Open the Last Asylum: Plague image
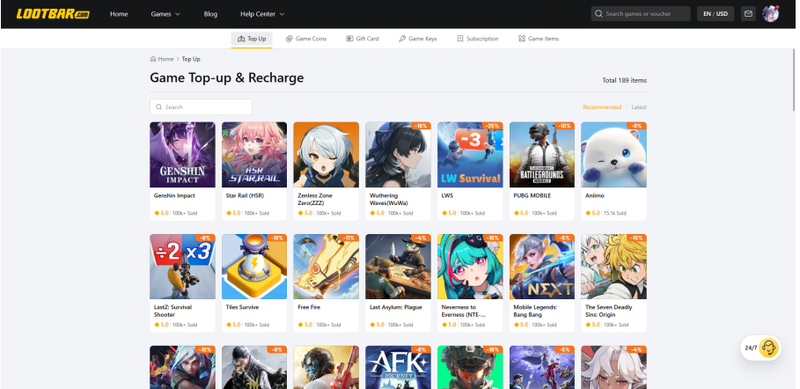The width and height of the screenshot is (800, 389). pyautogui.click(x=398, y=266)
